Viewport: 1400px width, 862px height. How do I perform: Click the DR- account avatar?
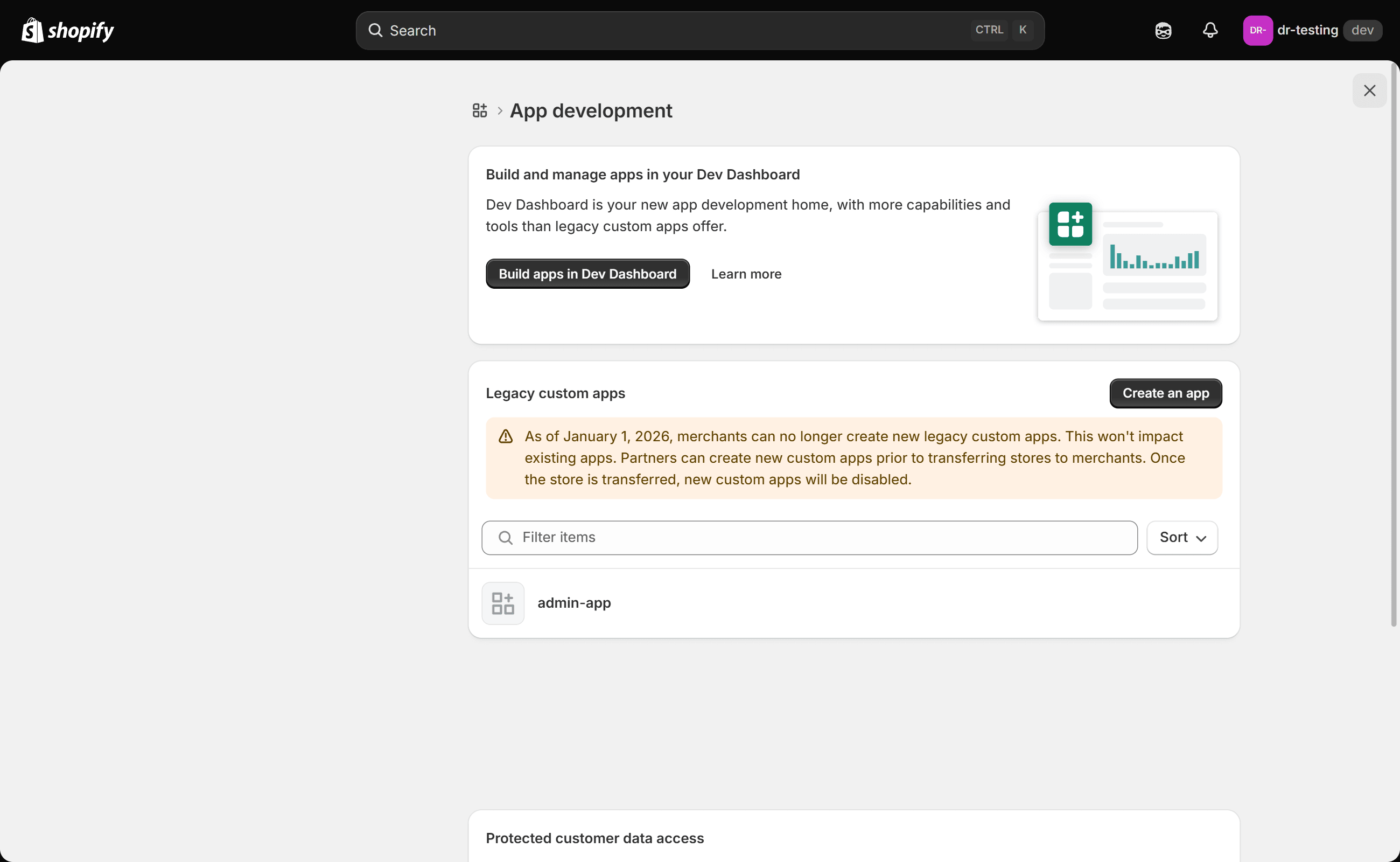tap(1257, 30)
